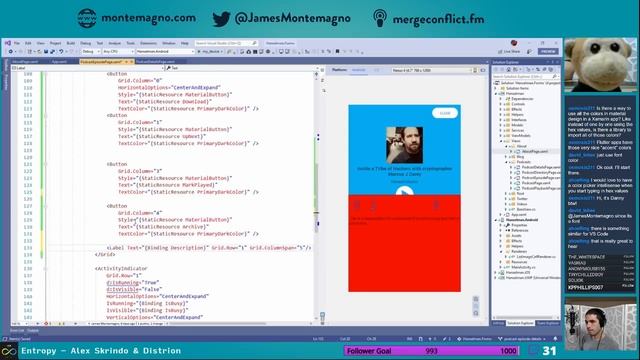Screen dimensions: 640x360
Task: Click the error count indicator in editor footer
Action: coord(48,324)
